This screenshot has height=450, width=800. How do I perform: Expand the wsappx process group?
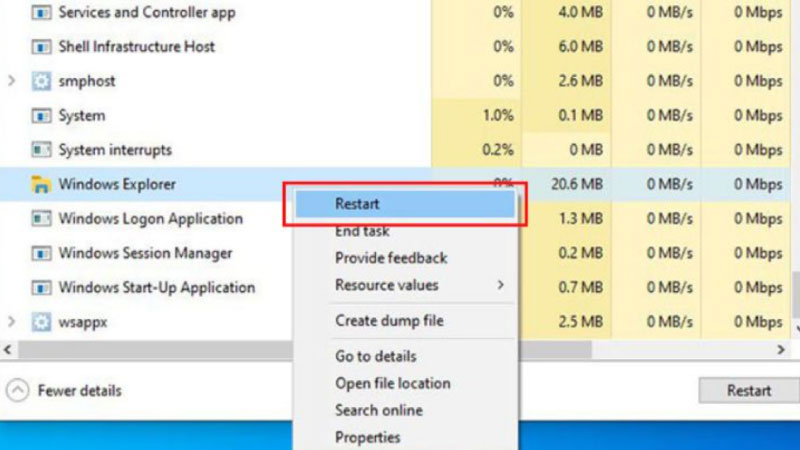click(11, 322)
